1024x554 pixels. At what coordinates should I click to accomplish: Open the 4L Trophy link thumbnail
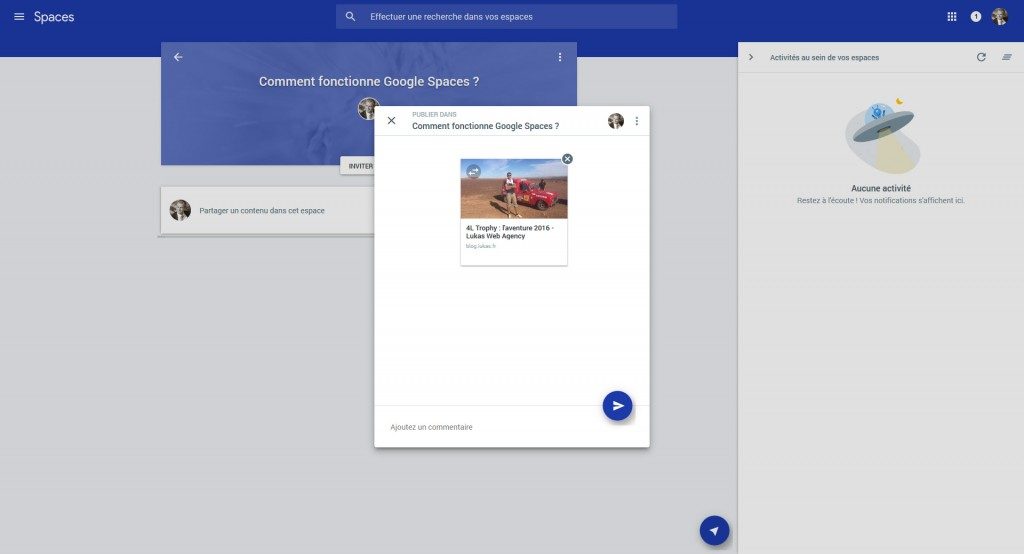tap(514, 189)
